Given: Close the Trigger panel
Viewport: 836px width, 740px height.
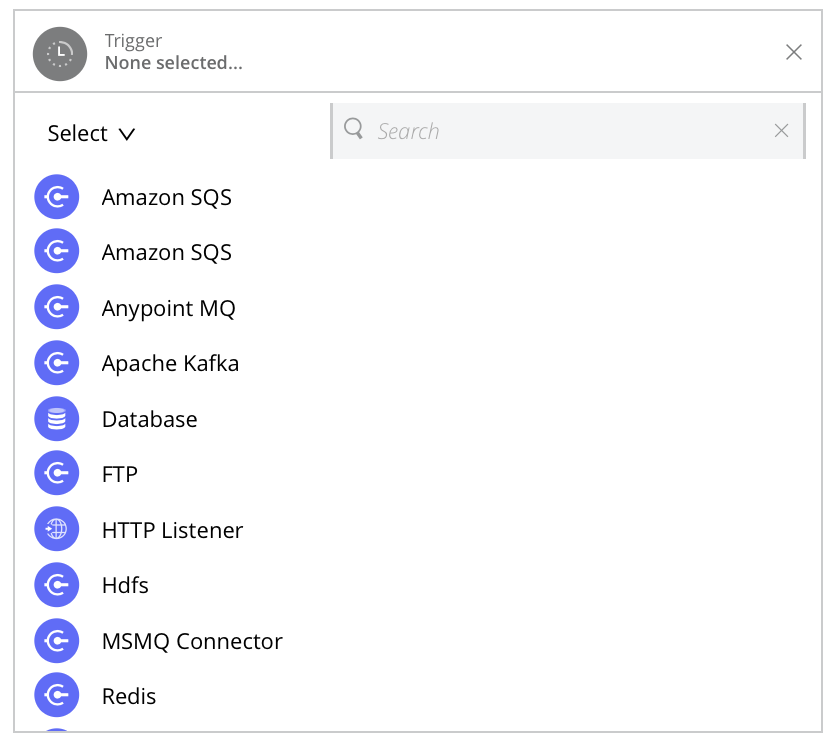Looking at the screenshot, I should [794, 53].
